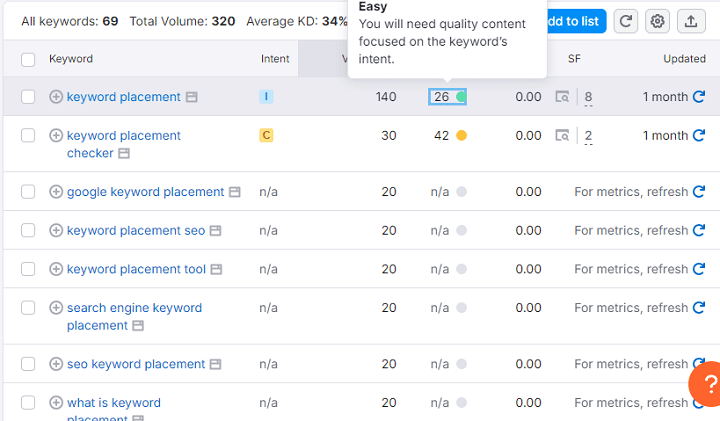Click the refresh icon in top toolbar
720x421 pixels.
coord(625,21)
